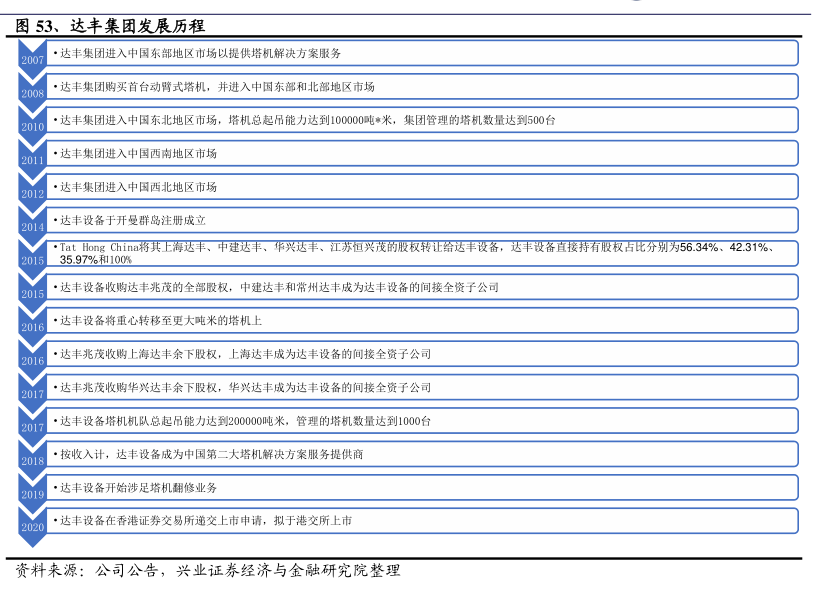This screenshot has width=821, height=590.
Task: Select the 2016 label beside the '收购上海达丰余下股权' row
Action: click(x=32, y=361)
